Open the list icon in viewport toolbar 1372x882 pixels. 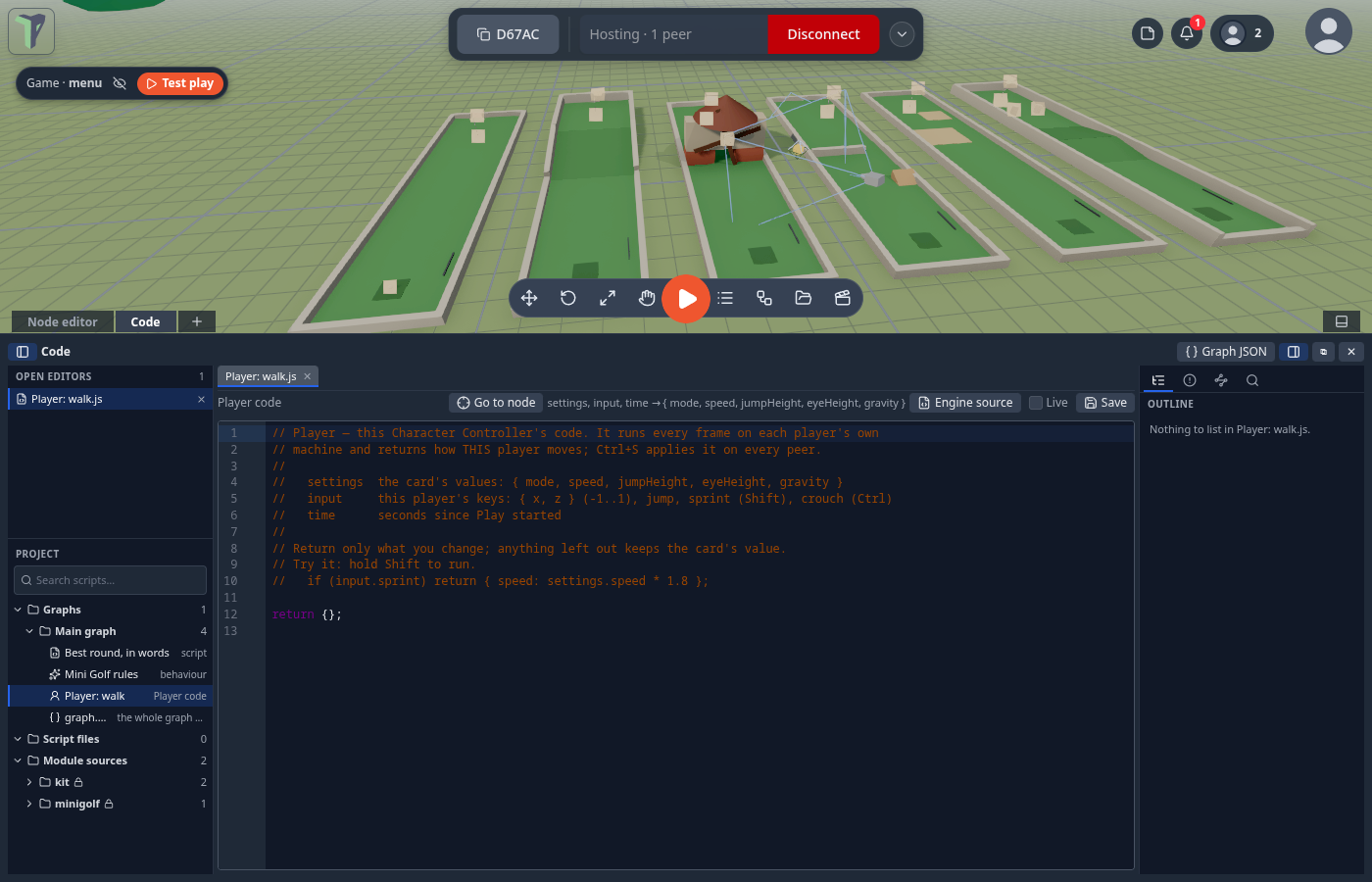725,298
